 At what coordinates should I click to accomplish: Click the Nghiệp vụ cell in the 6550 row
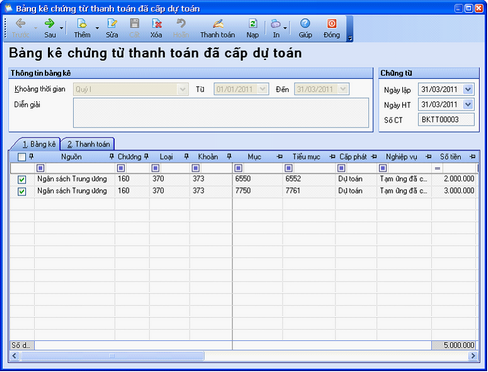(404, 179)
